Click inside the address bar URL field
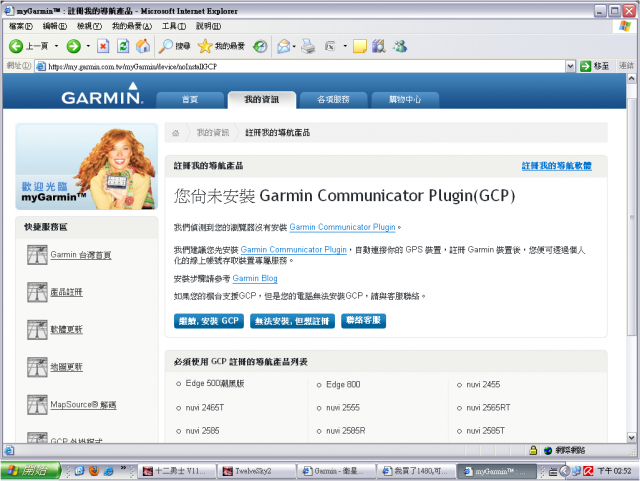The height and width of the screenshot is (481, 640). coord(300,66)
